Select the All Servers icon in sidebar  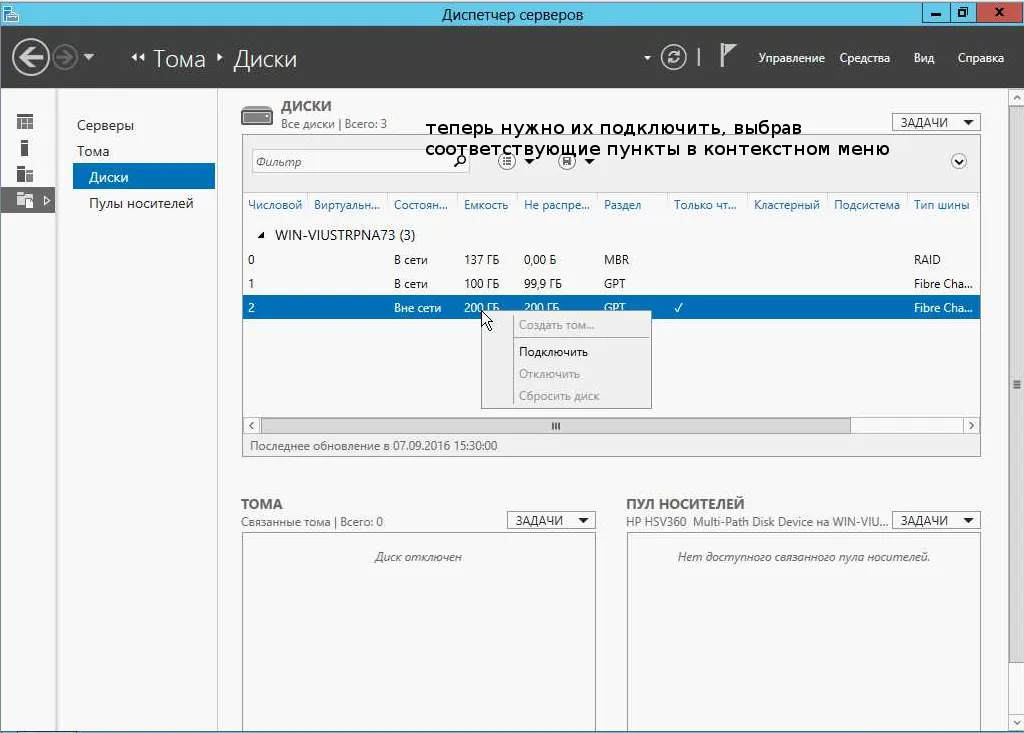(25, 174)
